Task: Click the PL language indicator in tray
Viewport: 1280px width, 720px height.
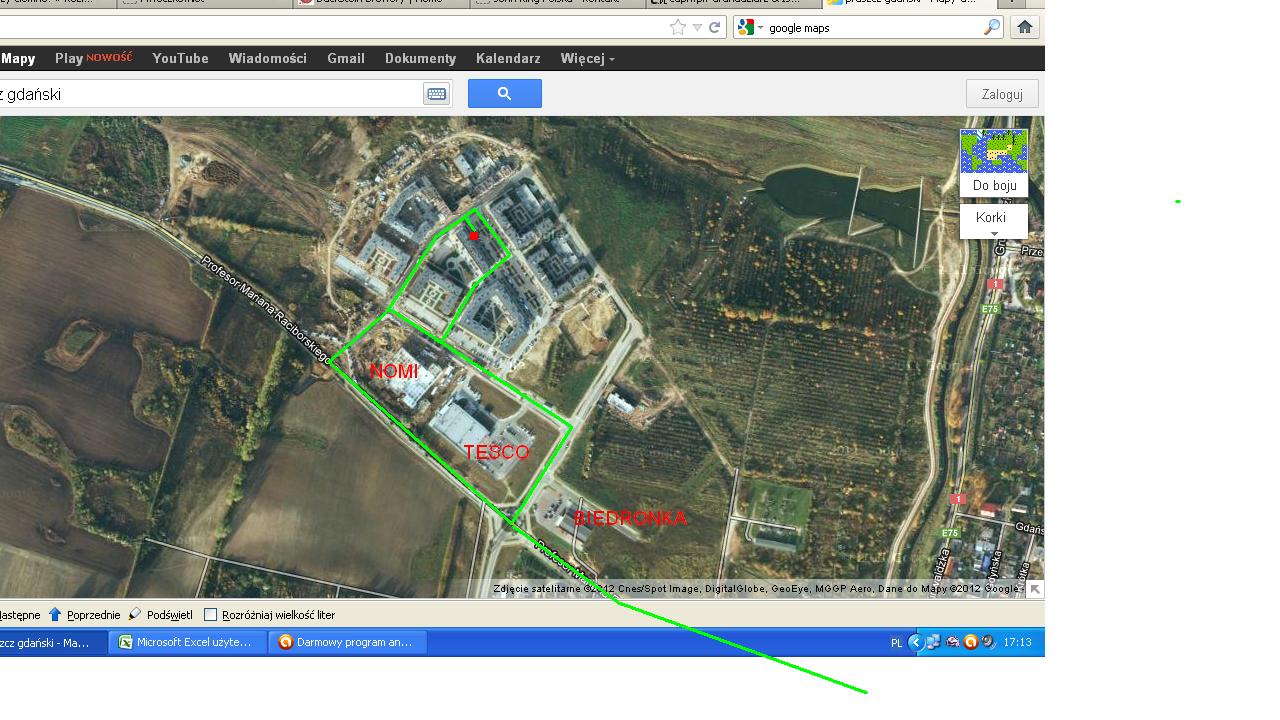Action: 896,643
